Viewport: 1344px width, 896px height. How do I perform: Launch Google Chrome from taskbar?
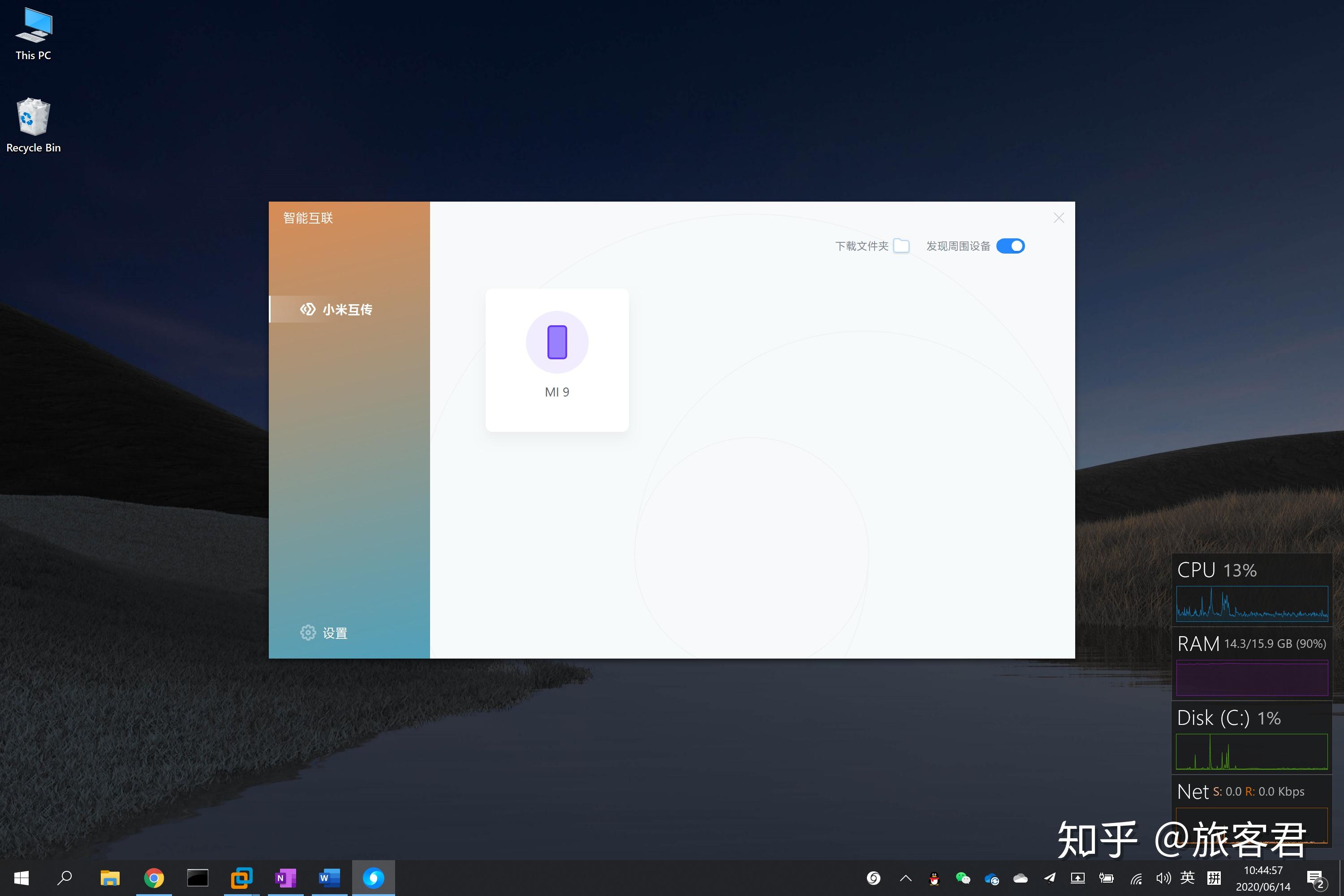pyautogui.click(x=154, y=878)
